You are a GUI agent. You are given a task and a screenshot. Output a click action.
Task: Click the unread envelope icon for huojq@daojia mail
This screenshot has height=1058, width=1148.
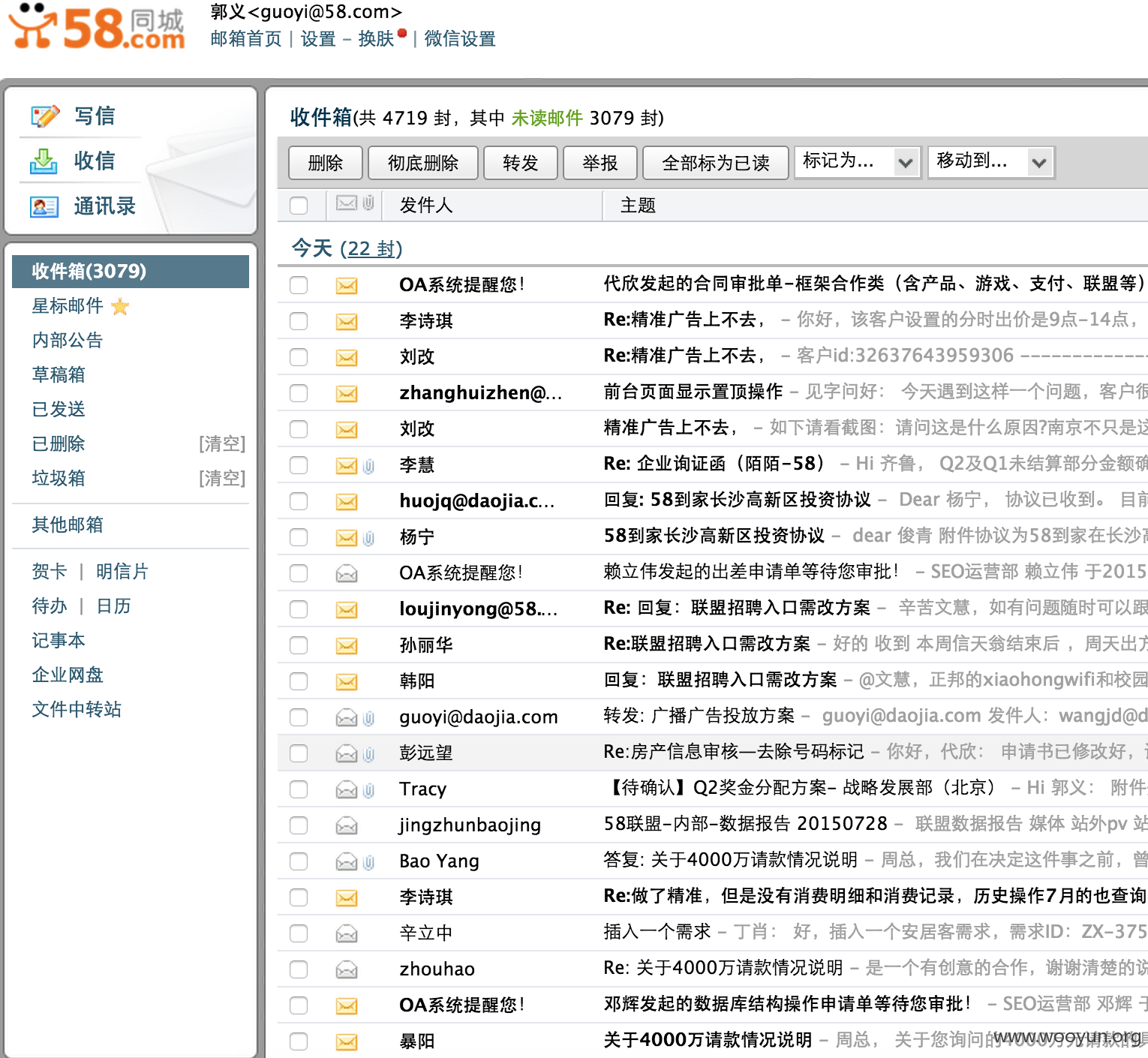(347, 502)
